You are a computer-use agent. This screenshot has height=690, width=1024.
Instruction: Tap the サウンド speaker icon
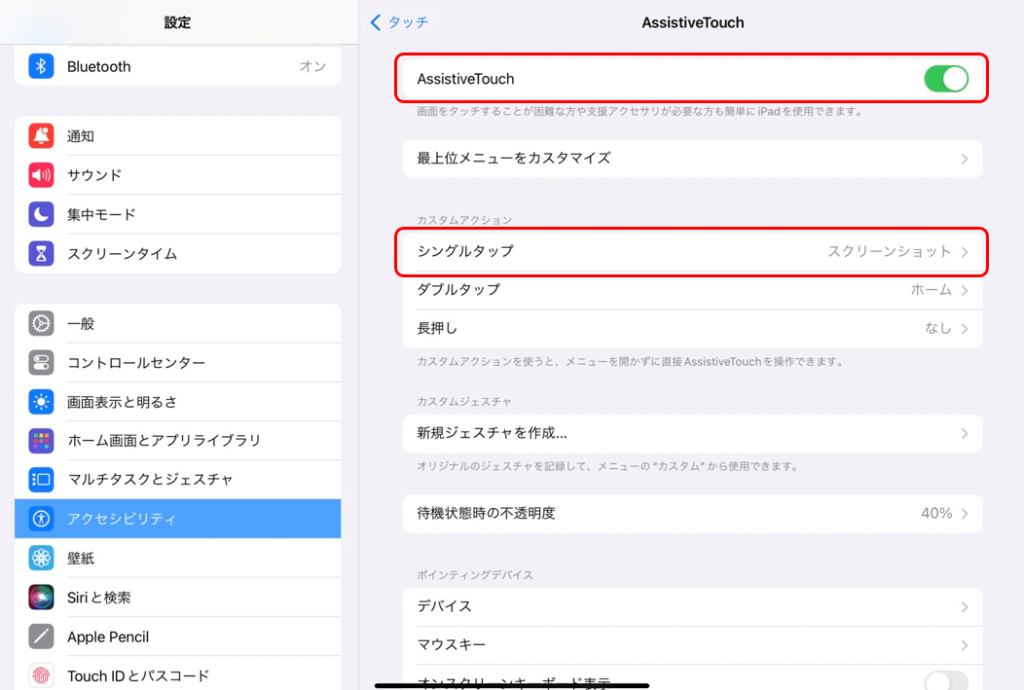(x=40, y=175)
